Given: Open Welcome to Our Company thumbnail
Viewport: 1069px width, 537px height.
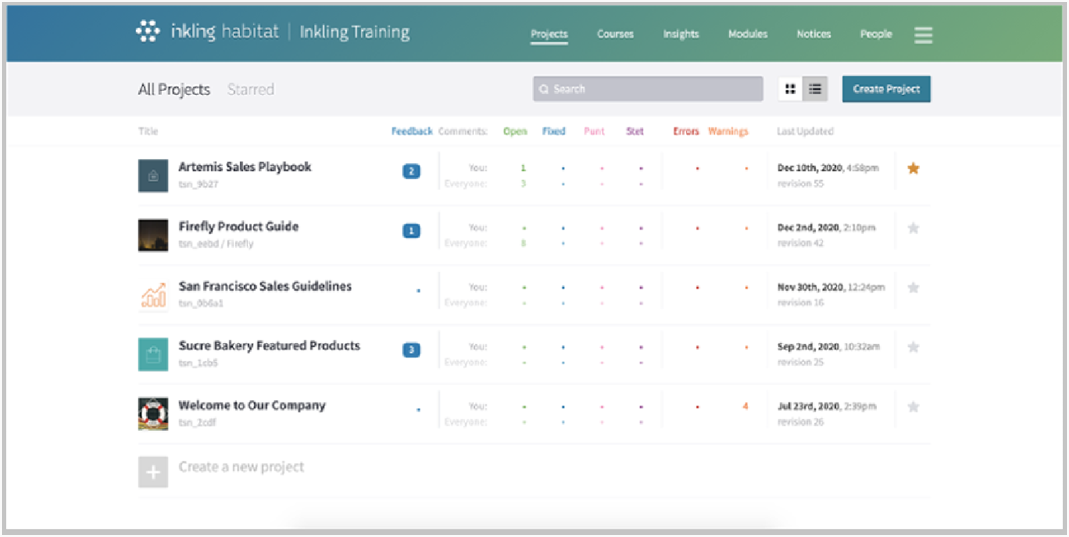Looking at the screenshot, I should click(153, 414).
